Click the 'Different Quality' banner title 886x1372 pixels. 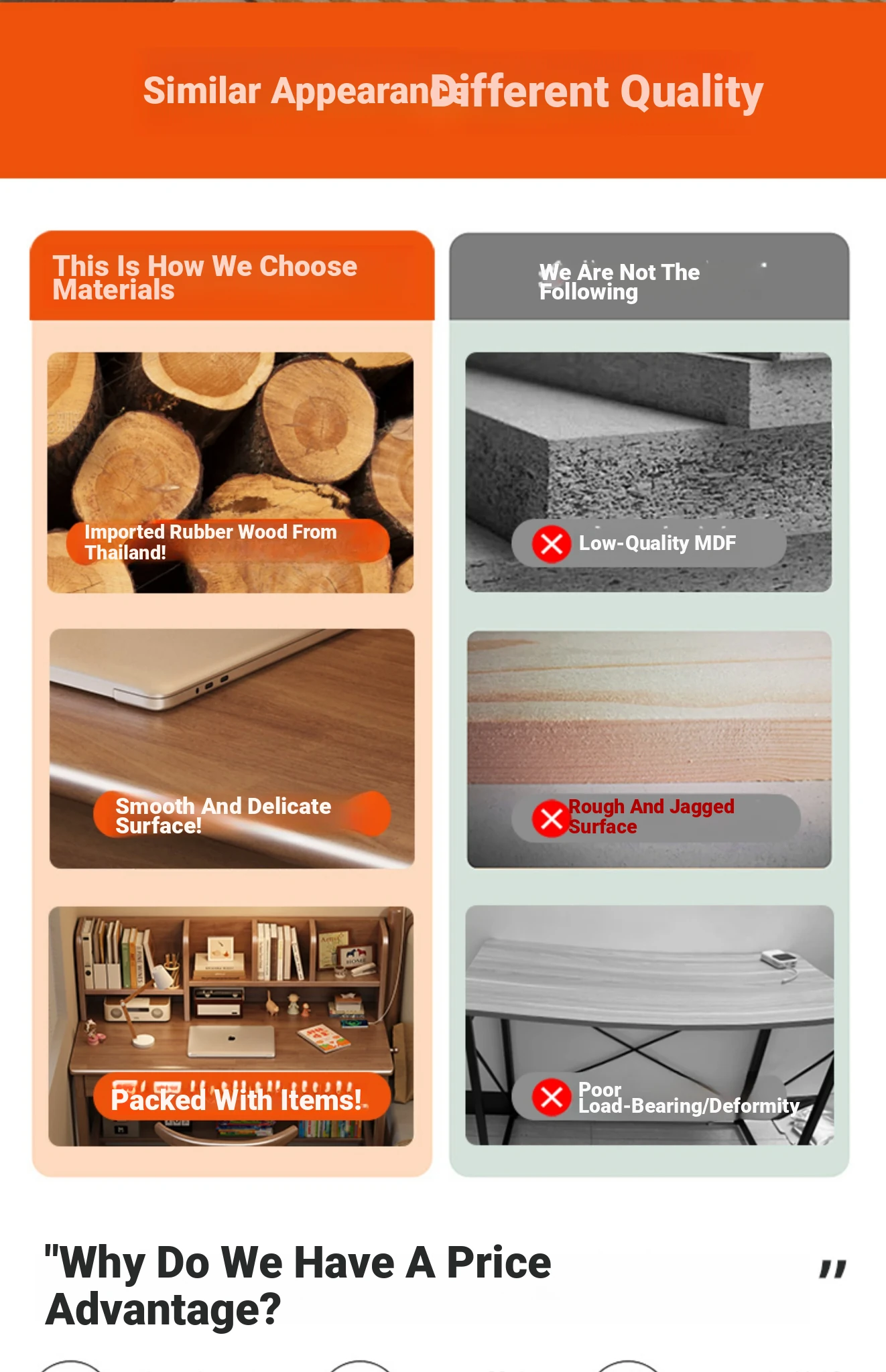597,92
